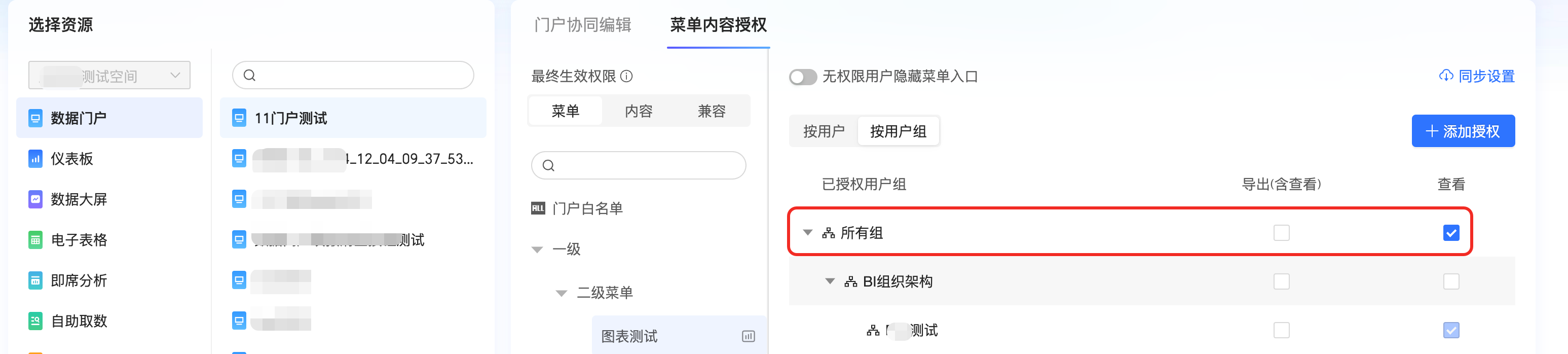Click the resource search input field

pos(359,76)
